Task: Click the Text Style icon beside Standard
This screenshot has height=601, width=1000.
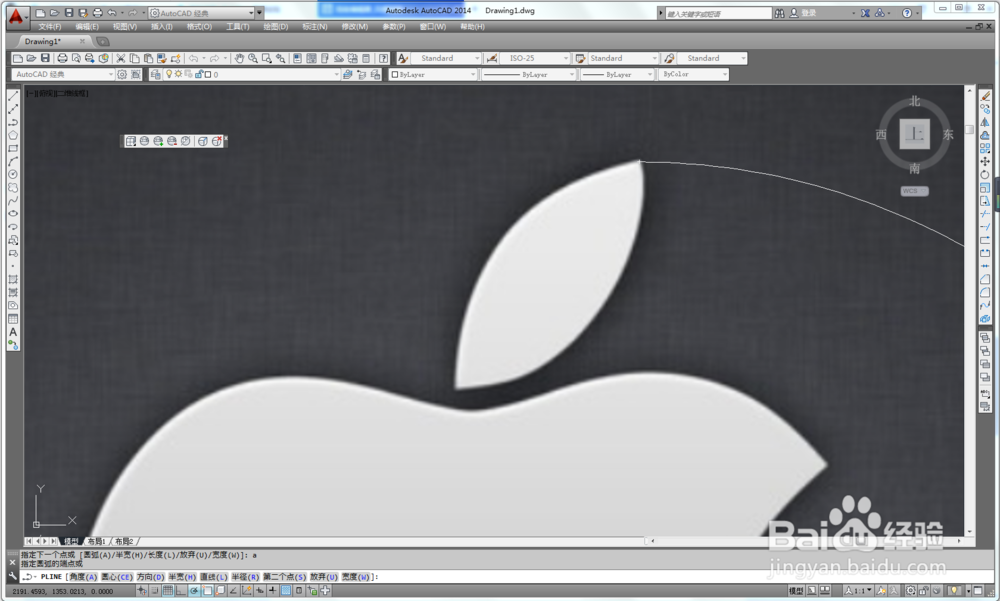Action: coord(402,58)
